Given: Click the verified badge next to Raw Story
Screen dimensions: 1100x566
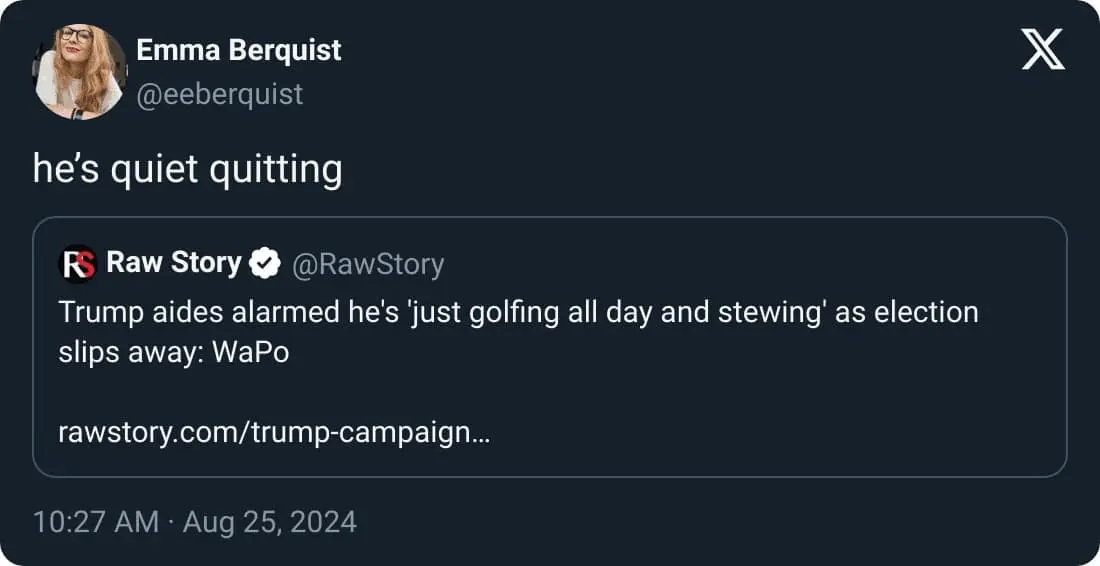Looking at the screenshot, I should pyautogui.click(x=264, y=264).
